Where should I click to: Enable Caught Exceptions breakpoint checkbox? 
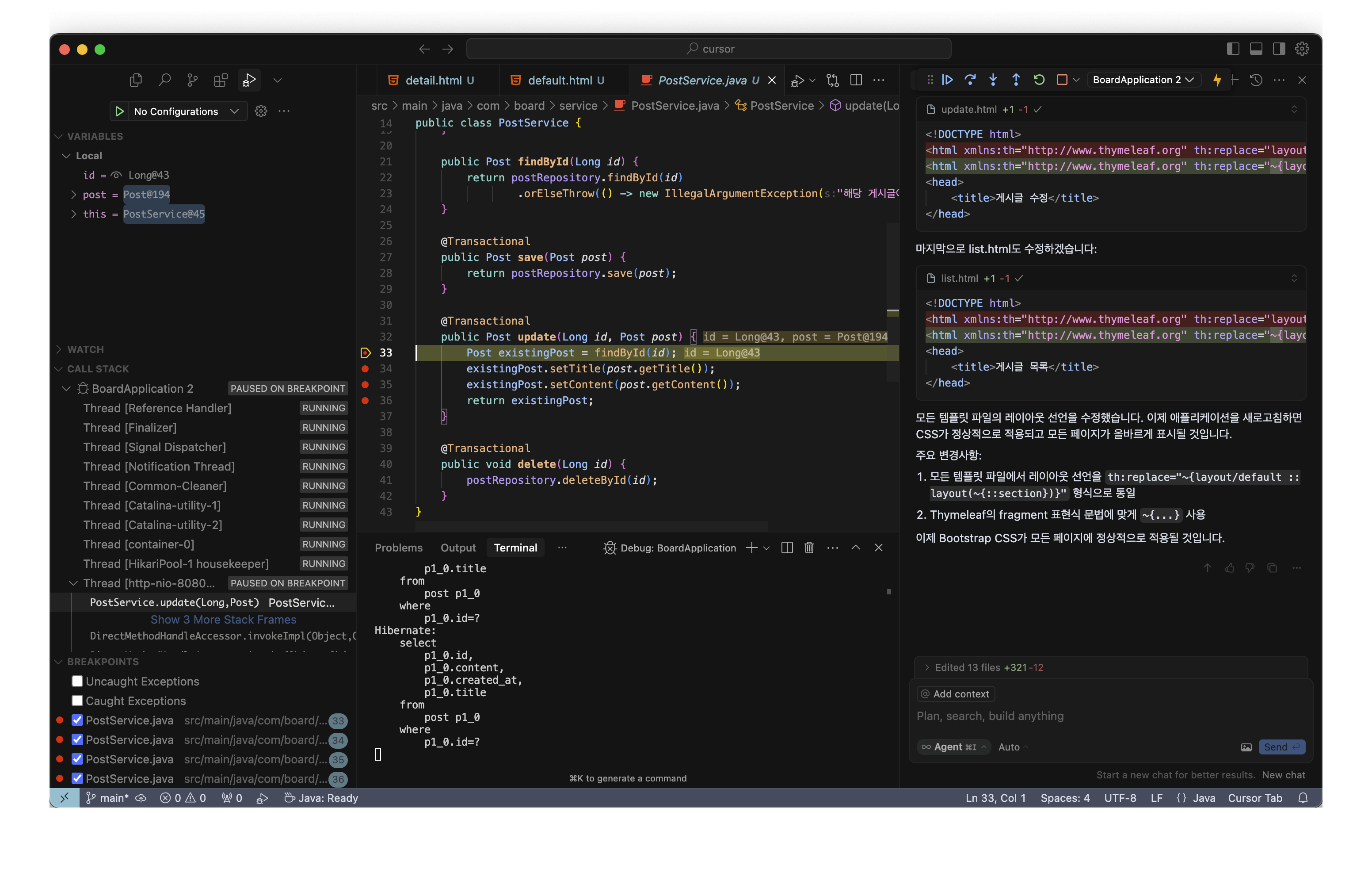(77, 700)
